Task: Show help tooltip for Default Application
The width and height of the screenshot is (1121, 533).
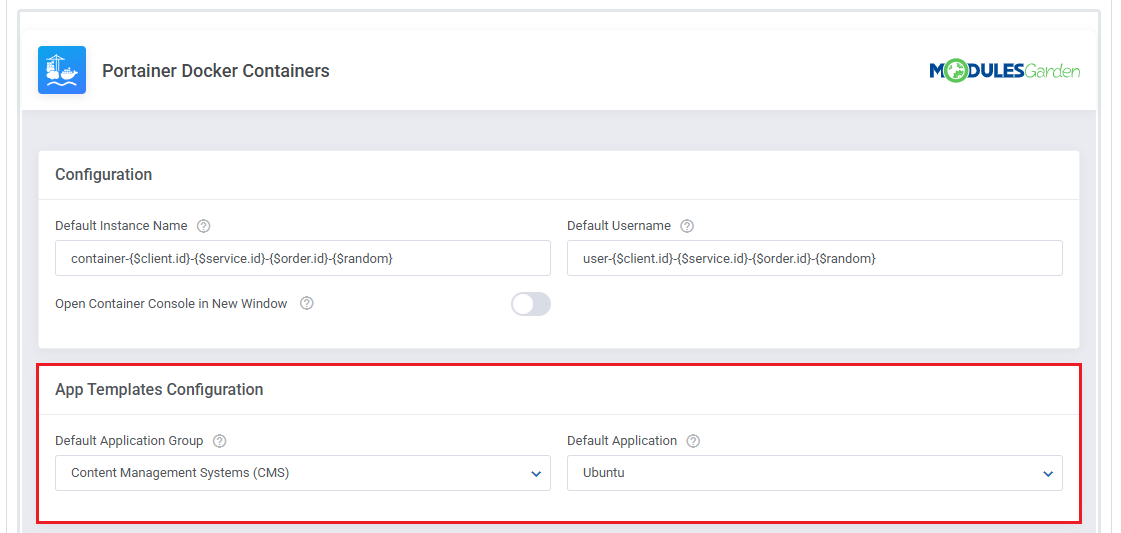Action: [x=693, y=441]
